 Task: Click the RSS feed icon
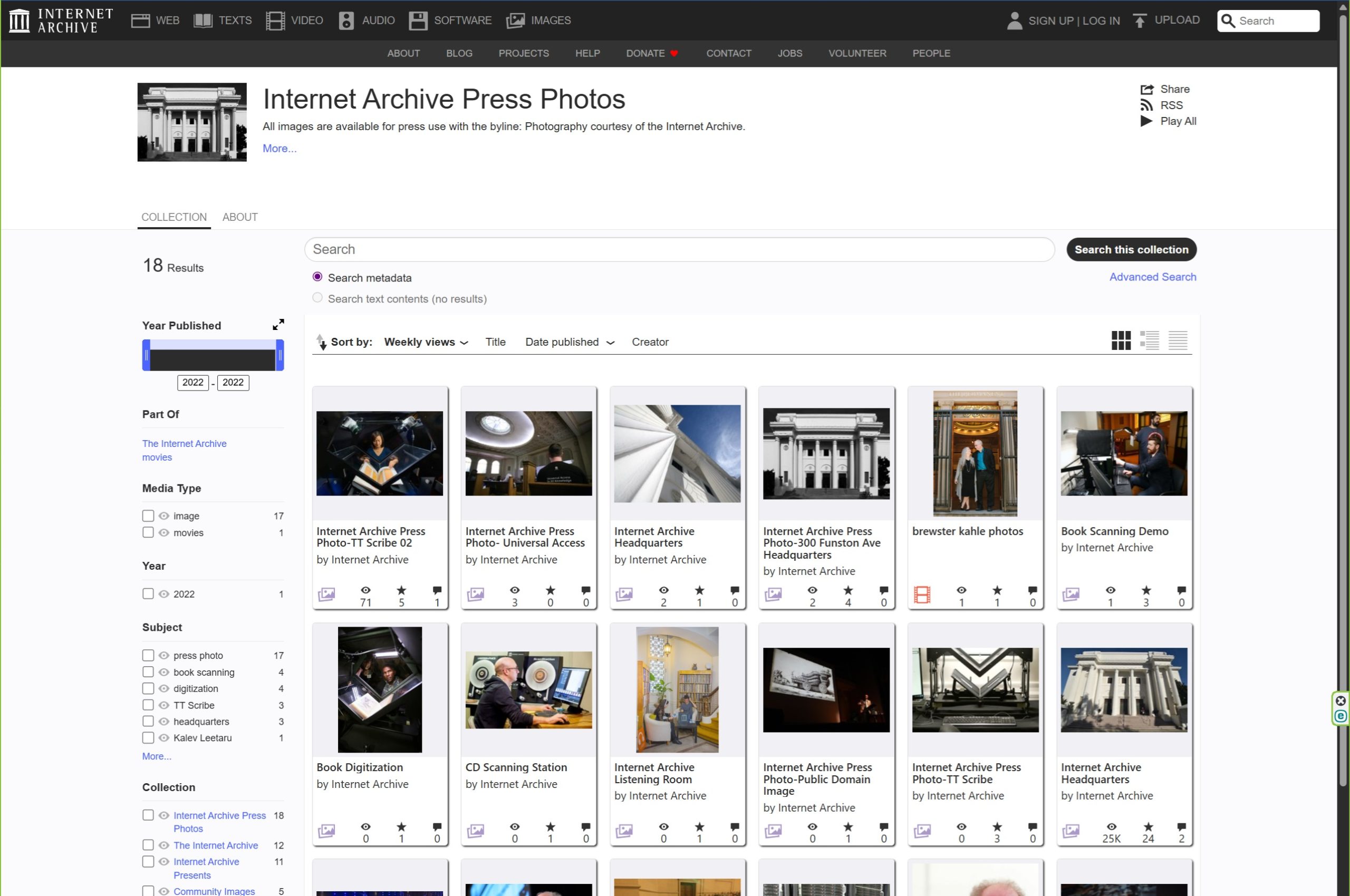[1146, 105]
